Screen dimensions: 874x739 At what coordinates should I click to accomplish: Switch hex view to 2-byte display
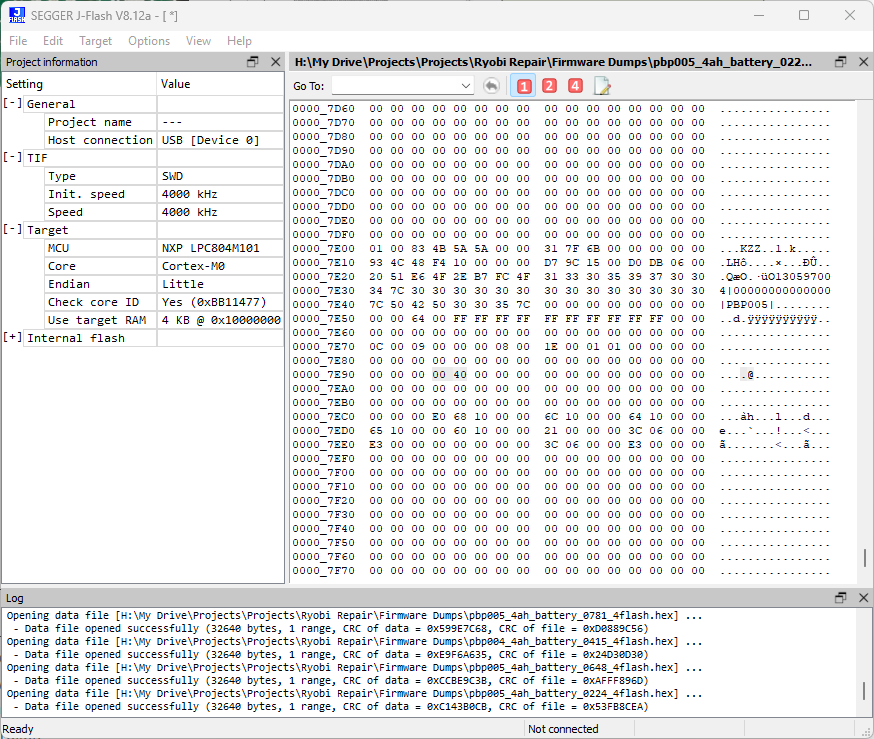click(x=549, y=86)
